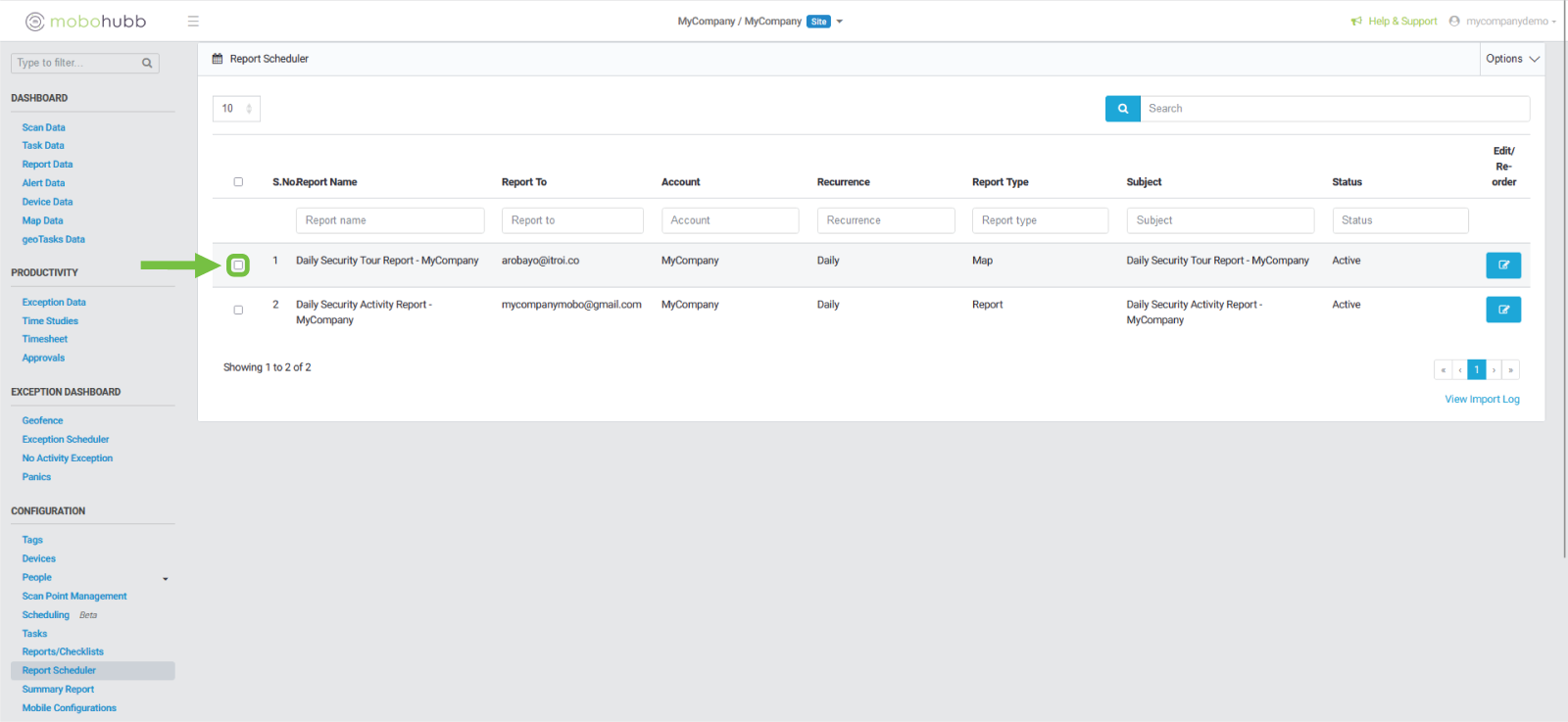The image size is (1568, 722).
Task: Open Help & Support link
Action: pyautogui.click(x=1401, y=21)
